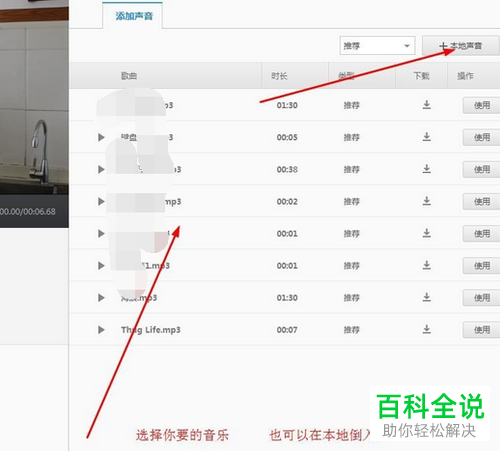500x451 pixels.
Task: Use the 00:05 track via 使用
Action: click(x=482, y=137)
